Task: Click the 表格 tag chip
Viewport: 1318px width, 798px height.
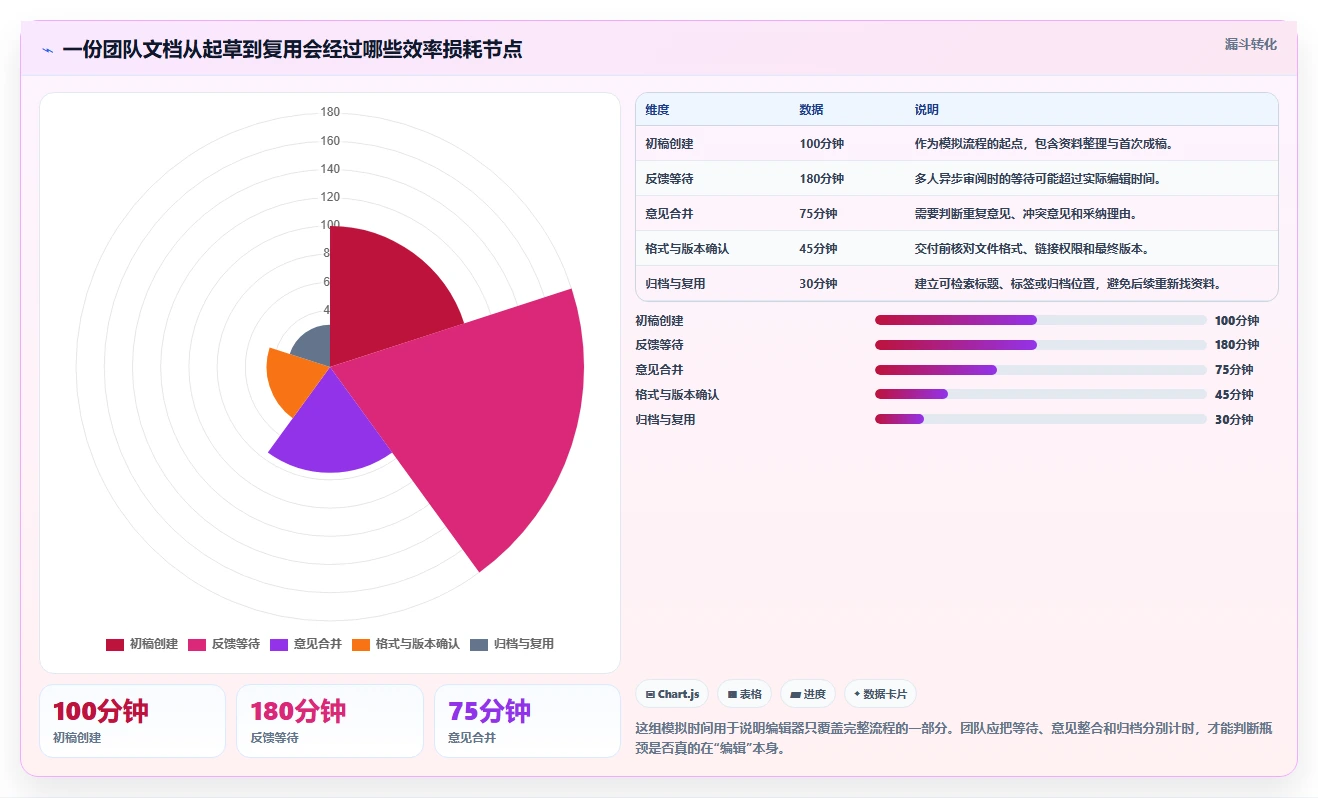Action: [x=744, y=694]
